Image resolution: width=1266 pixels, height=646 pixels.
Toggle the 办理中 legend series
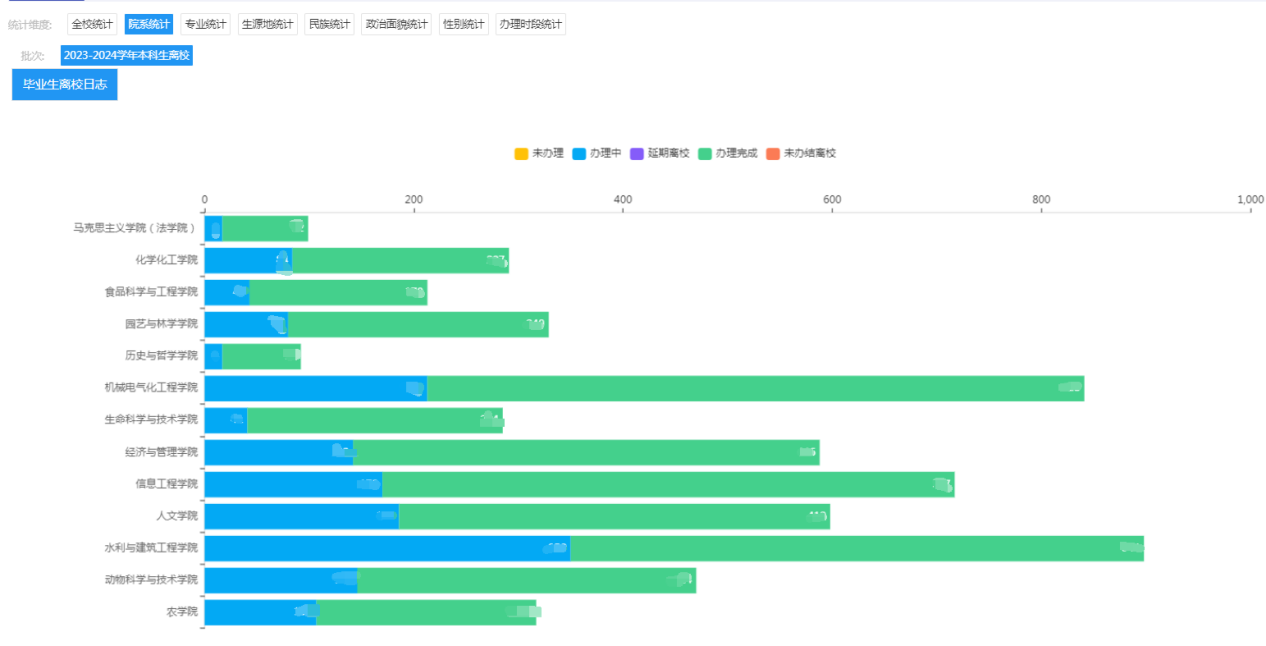point(596,153)
